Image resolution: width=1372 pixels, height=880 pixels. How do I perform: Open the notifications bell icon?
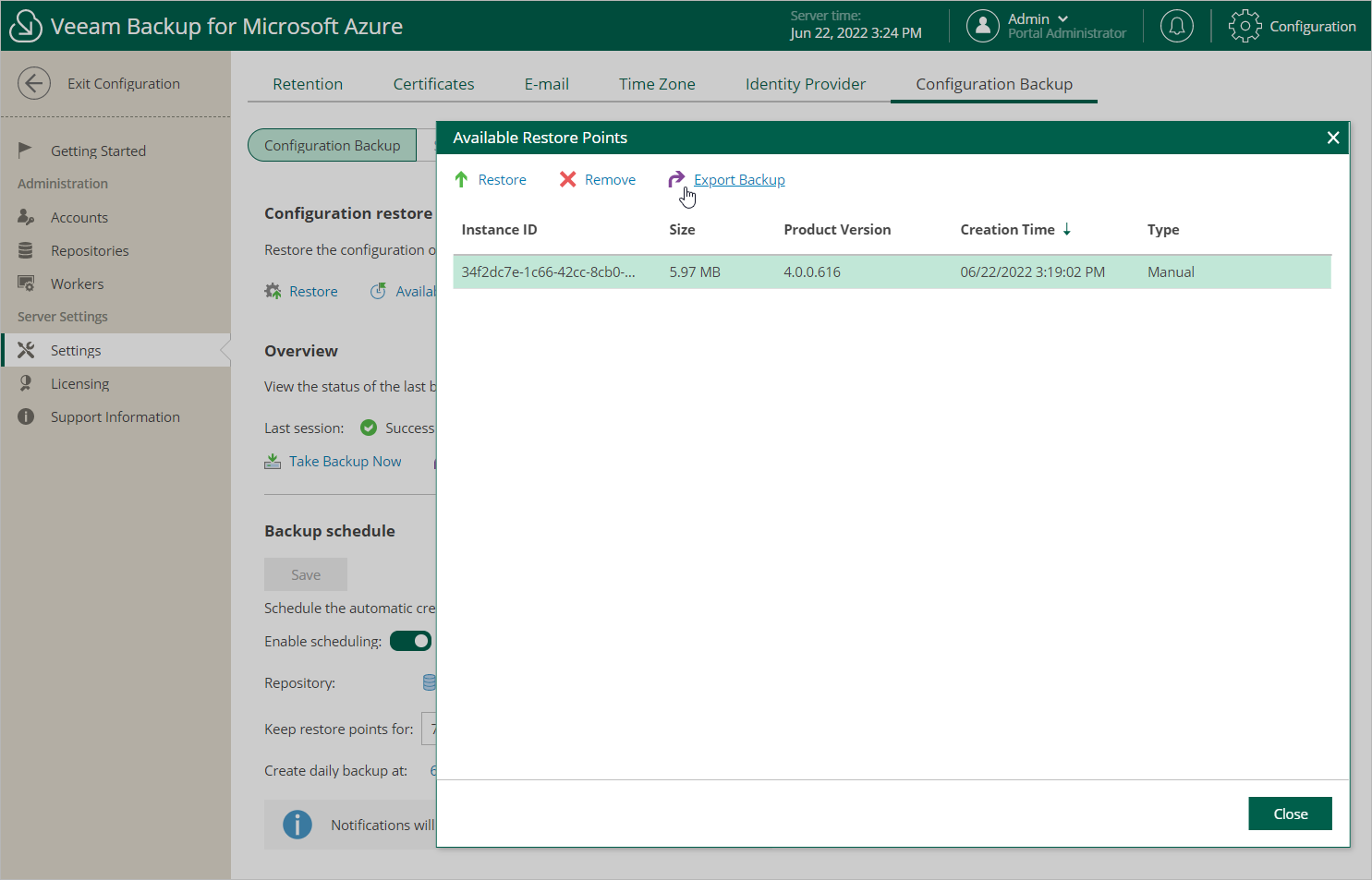tap(1177, 26)
